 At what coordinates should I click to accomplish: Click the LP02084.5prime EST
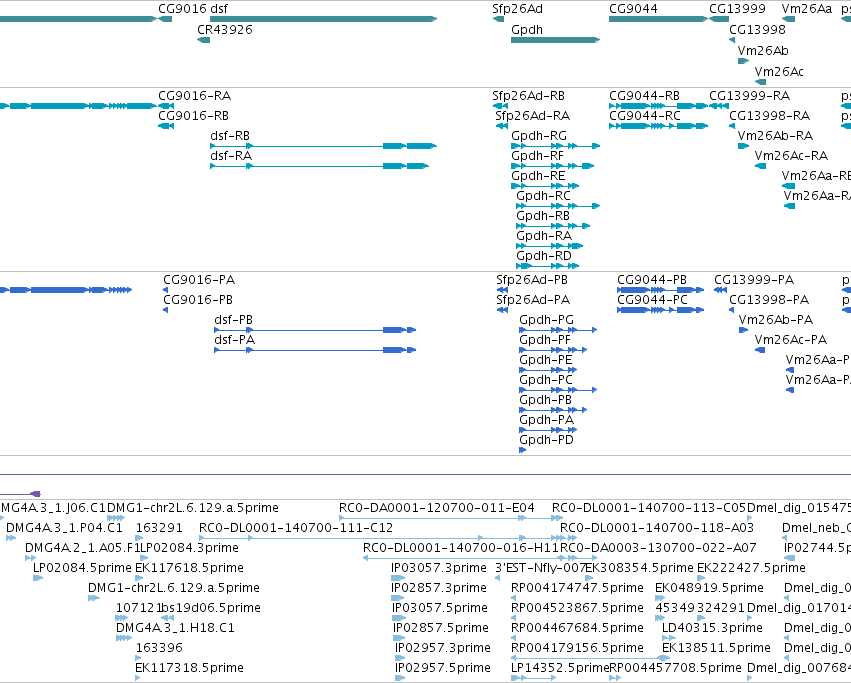pos(37,578)
